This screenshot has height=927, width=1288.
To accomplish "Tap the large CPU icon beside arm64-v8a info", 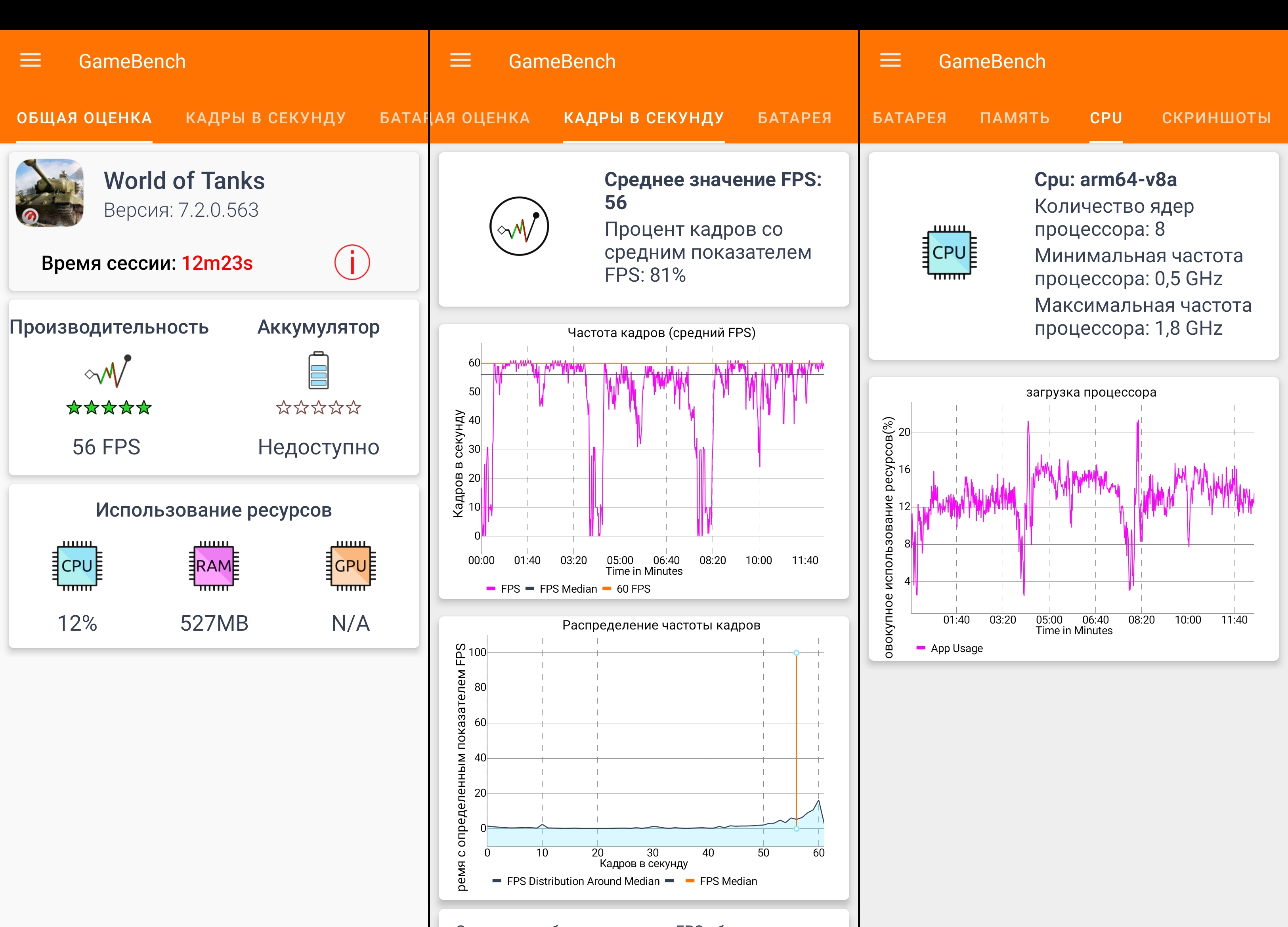I will (949, 253).
